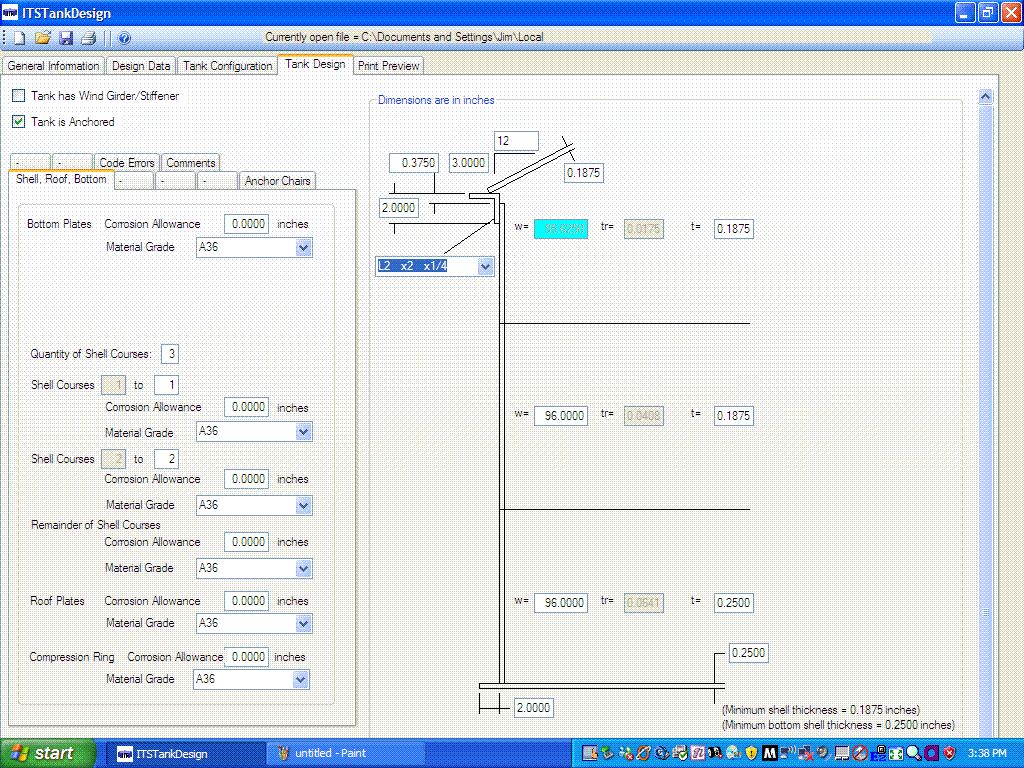
Task: Switch to untitled - Paint taskbar button
Action: tap(346, 754)
